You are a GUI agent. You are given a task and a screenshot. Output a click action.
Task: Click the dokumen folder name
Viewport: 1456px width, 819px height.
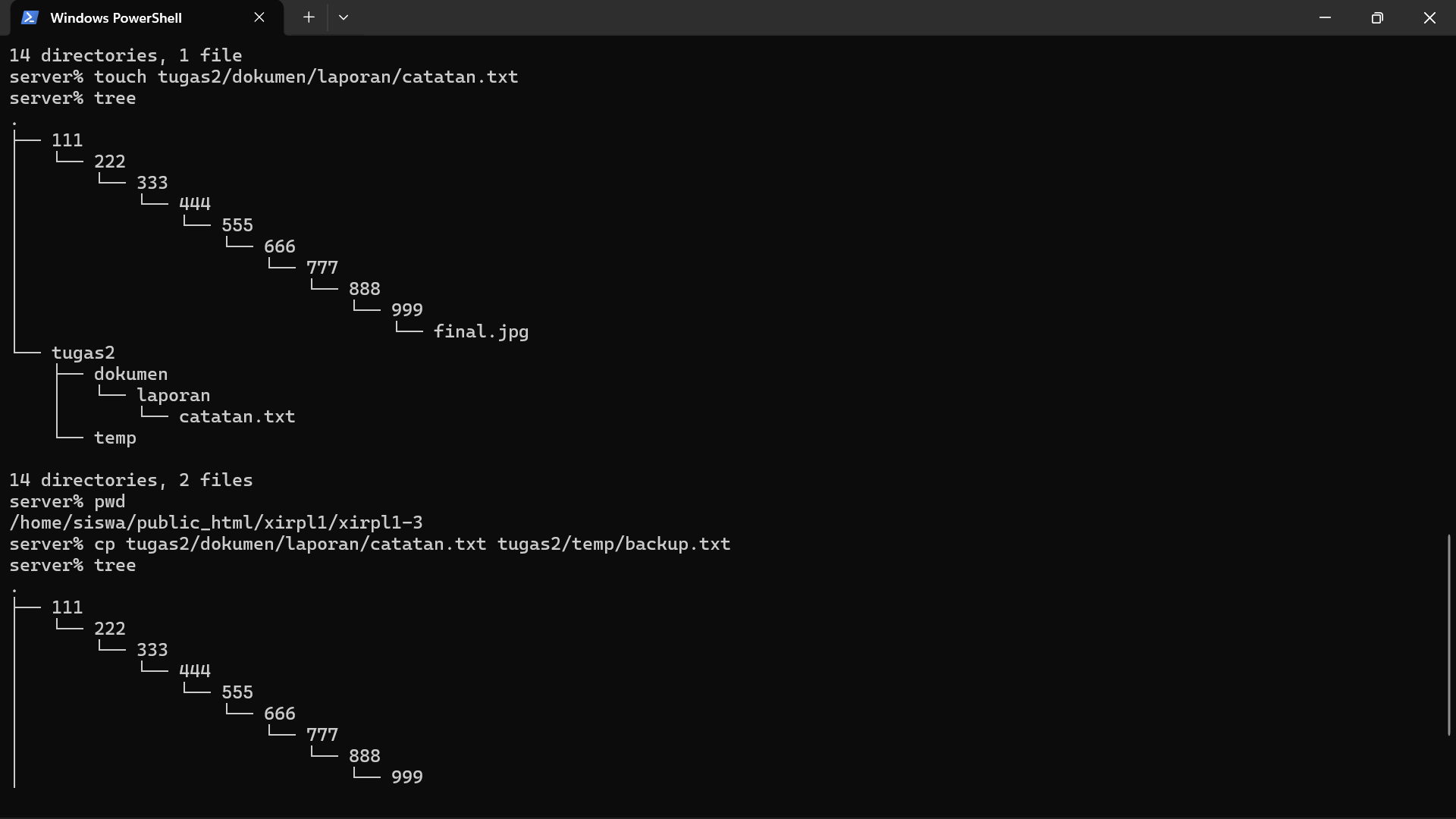pos(130,374)
